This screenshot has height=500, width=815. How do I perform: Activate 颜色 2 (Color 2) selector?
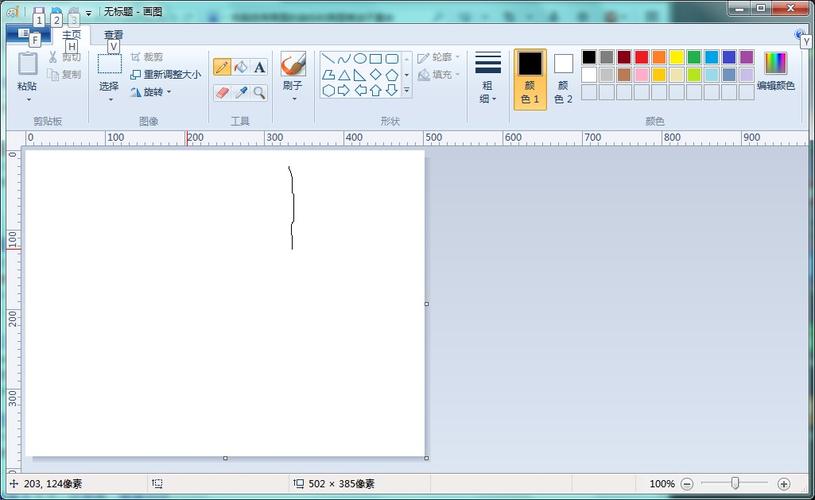click(x=563, y=78)
